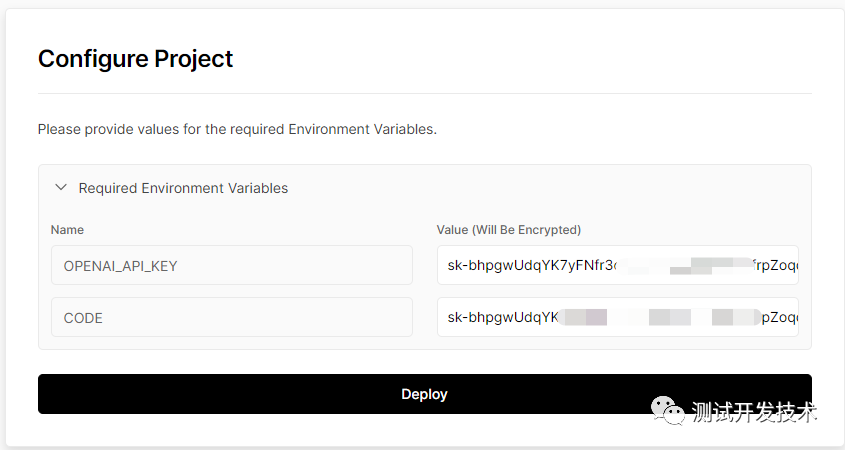This screenshot has width=845, height=450.
Task: Focus the OPENAI_API_KEY name field
Action: (231, 265)
